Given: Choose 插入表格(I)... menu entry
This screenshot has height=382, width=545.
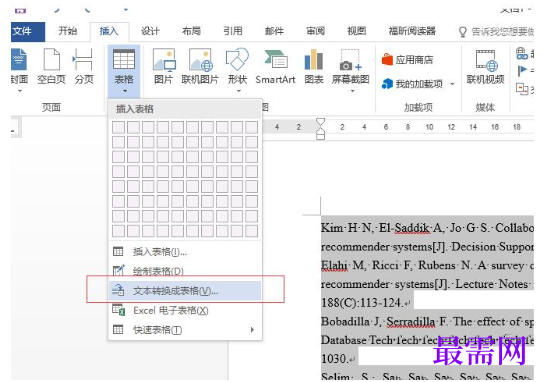Looking at the screenshot, I should coord(185,252).
